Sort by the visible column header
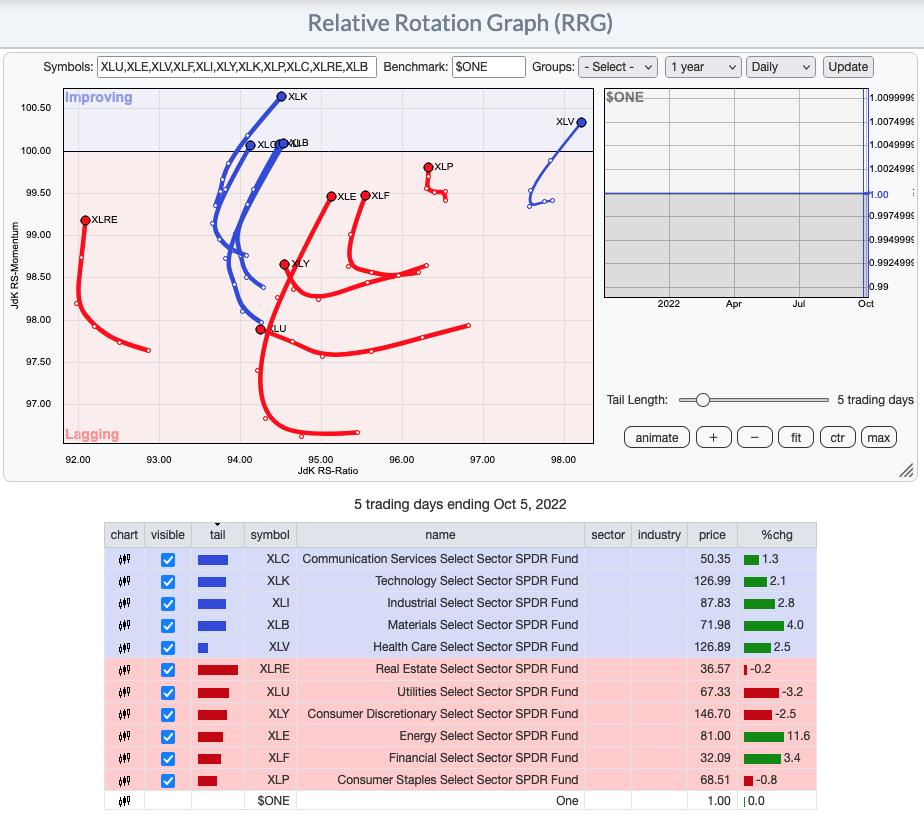 pos(168,535)
